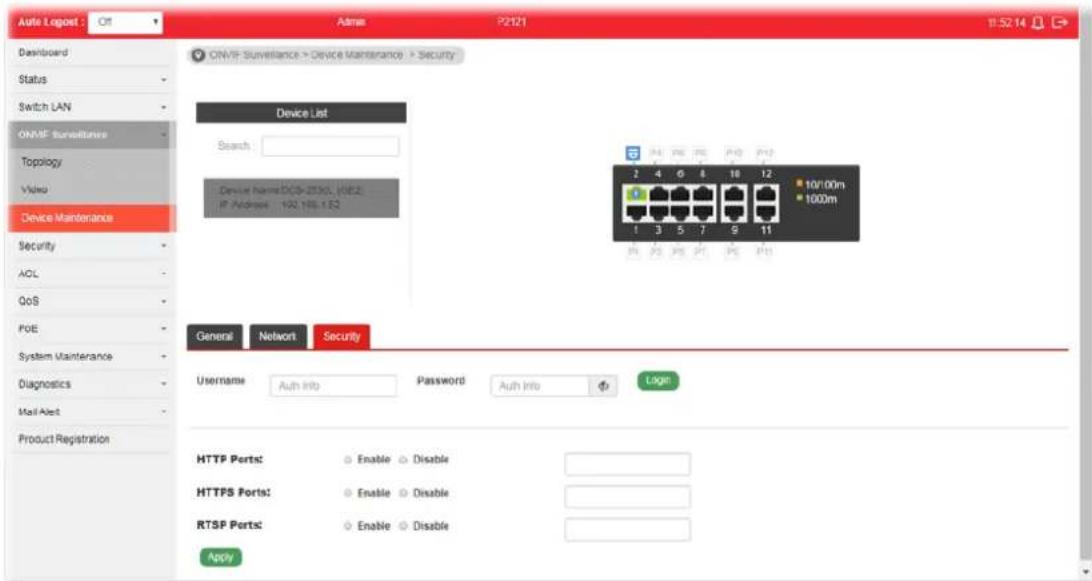
Task: Open the Auto Logout dropdown
Action: tap(126, 22)
